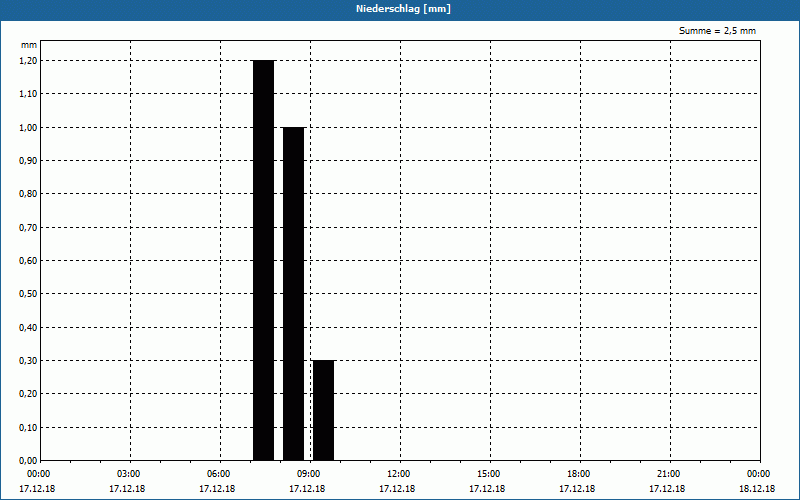Click the 15:00 time axis label
Viewport: 800px width, 500px height.
tap(491, 474)
